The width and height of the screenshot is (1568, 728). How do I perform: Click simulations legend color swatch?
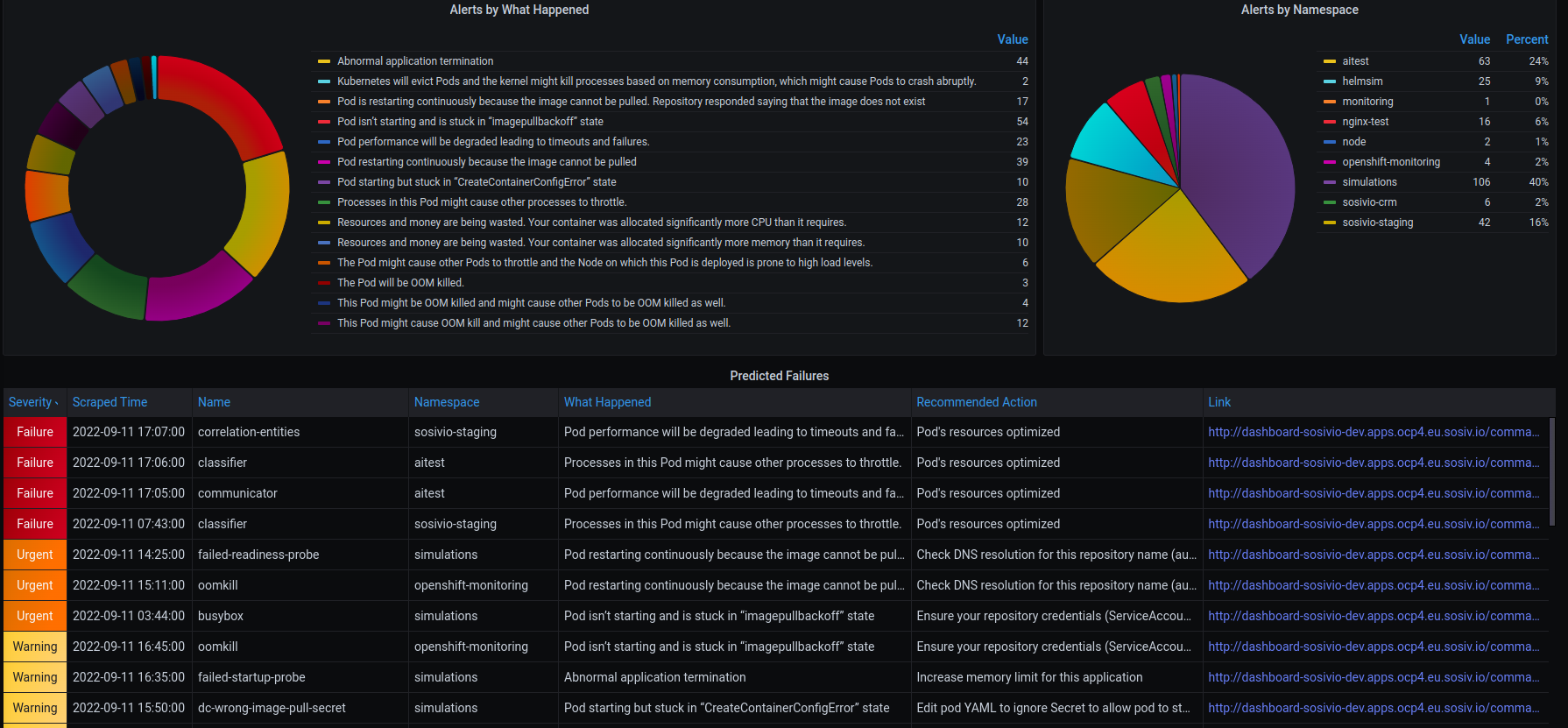(x=1330, y=182)
